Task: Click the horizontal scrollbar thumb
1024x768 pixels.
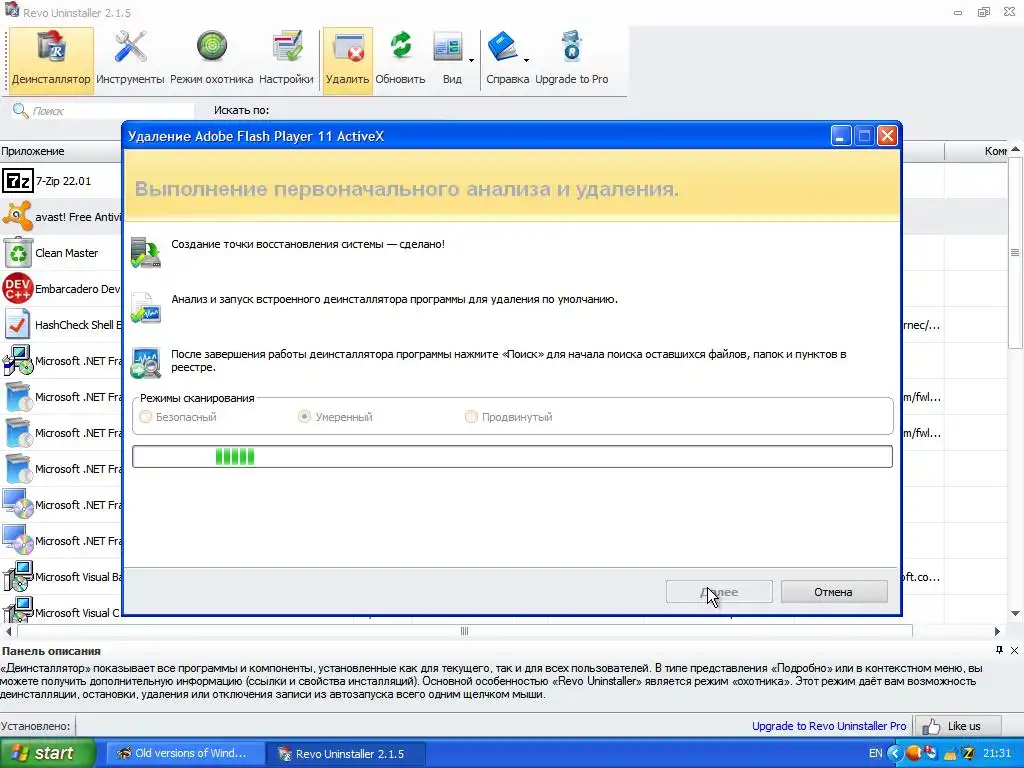Action: [464, 632]
